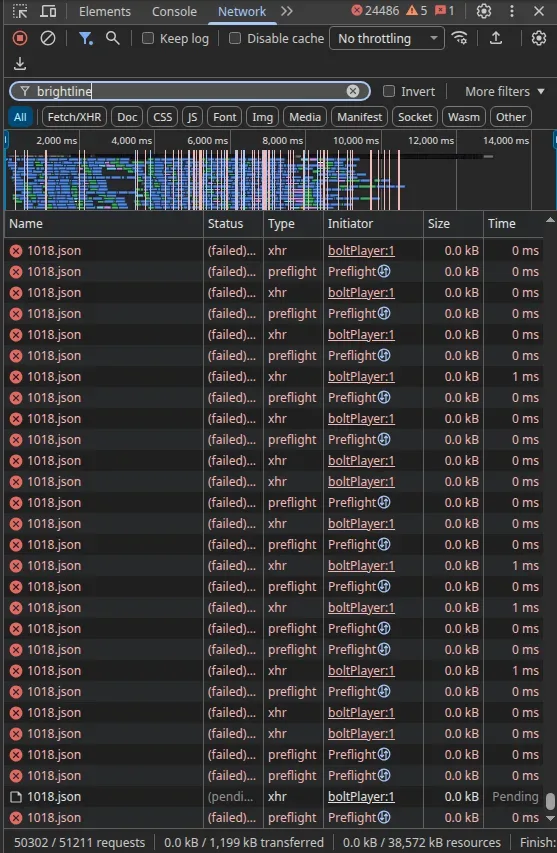This screenshot has width=557, height=853.
Task: Filter requests by Fetch/XHR
Action: 74,117
